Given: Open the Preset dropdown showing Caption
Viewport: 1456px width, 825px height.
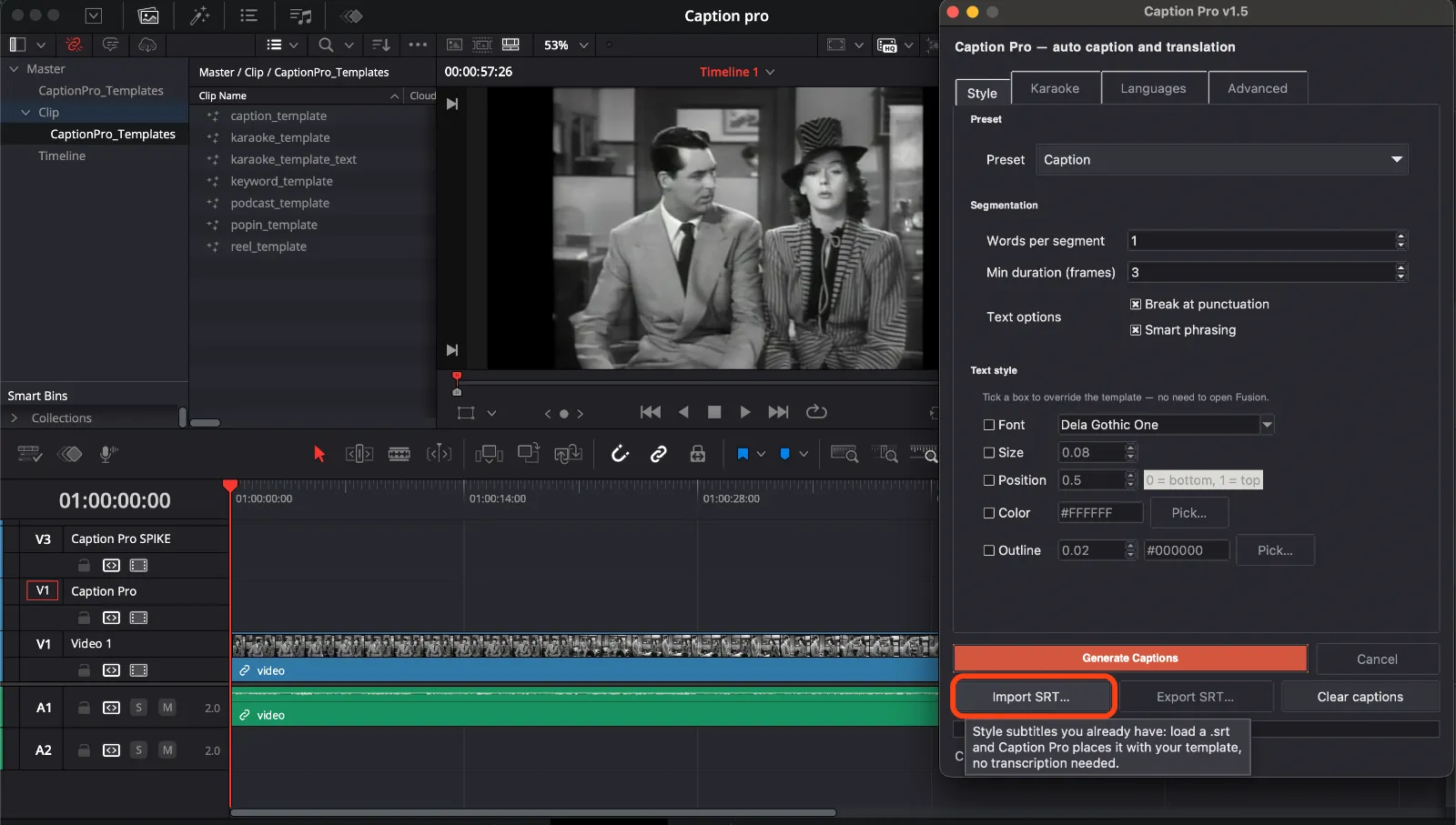Looking at the screenshot, I should [x=1222, y=160].
